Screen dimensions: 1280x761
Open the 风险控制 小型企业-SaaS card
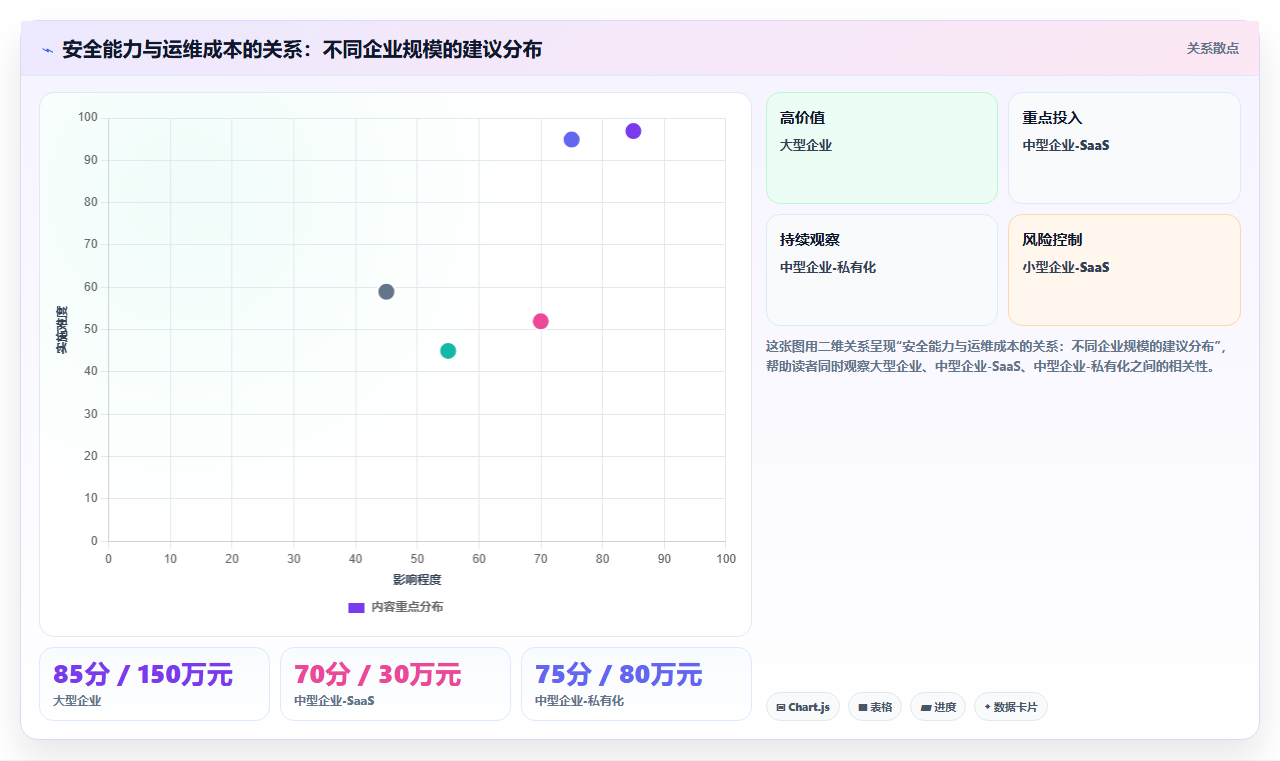pos(1124,270)
